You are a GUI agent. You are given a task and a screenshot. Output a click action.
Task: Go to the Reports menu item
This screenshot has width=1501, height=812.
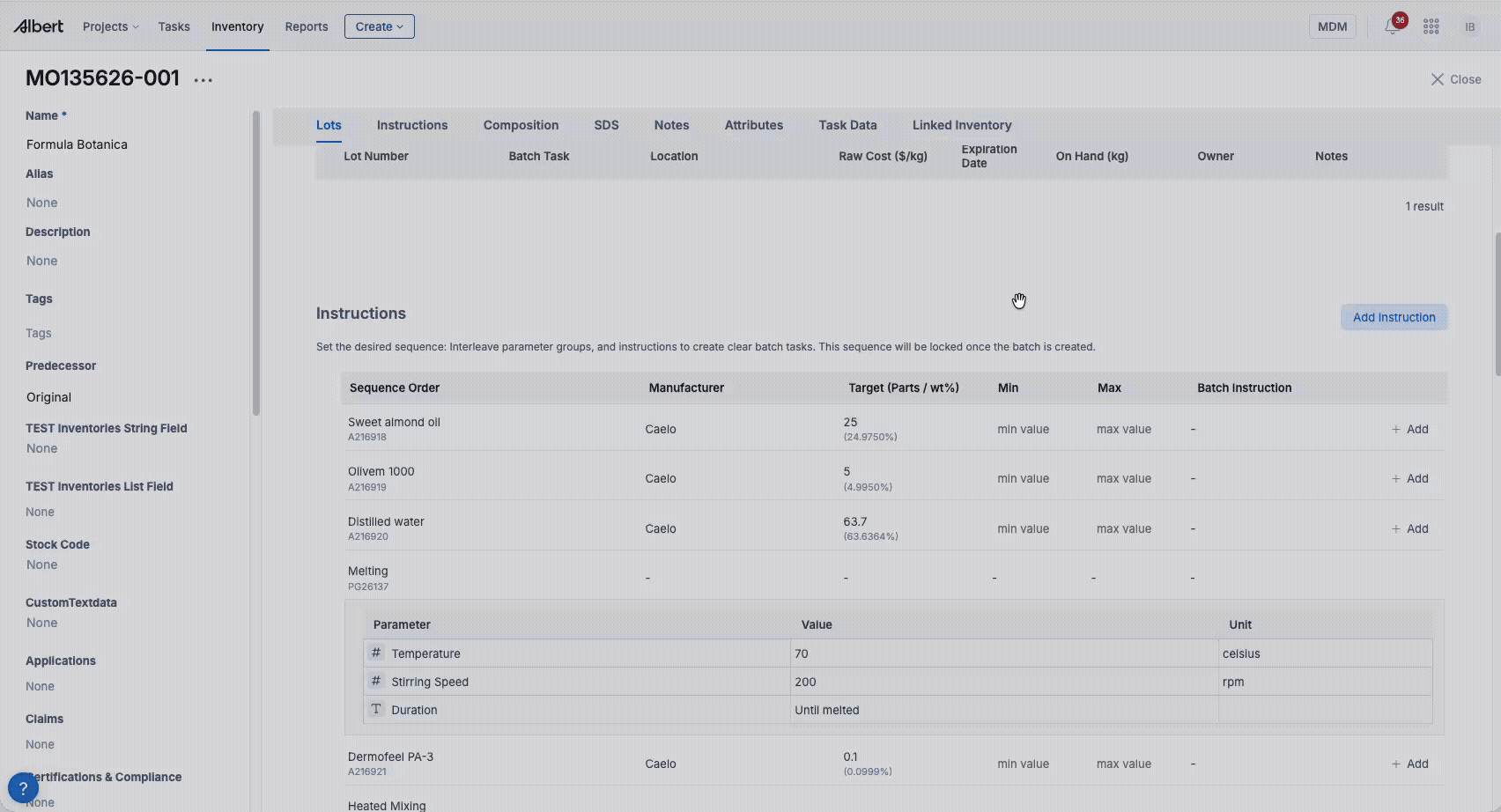(306, 26)
